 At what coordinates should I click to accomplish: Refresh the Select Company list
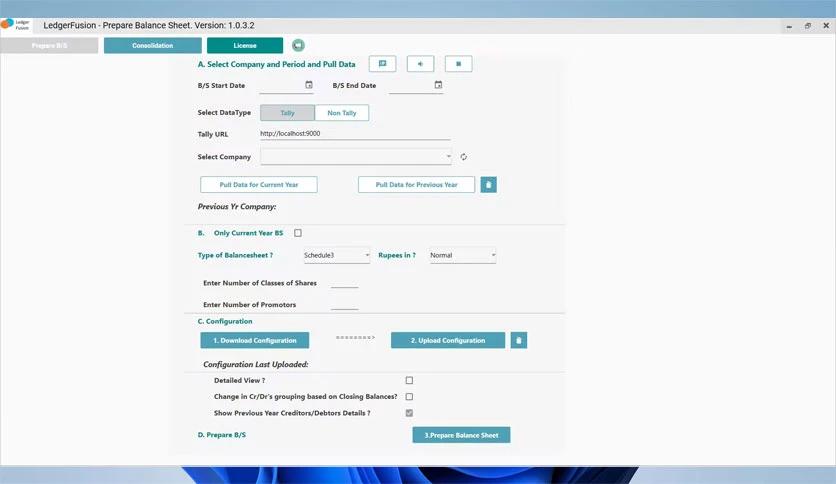(464, 157)
